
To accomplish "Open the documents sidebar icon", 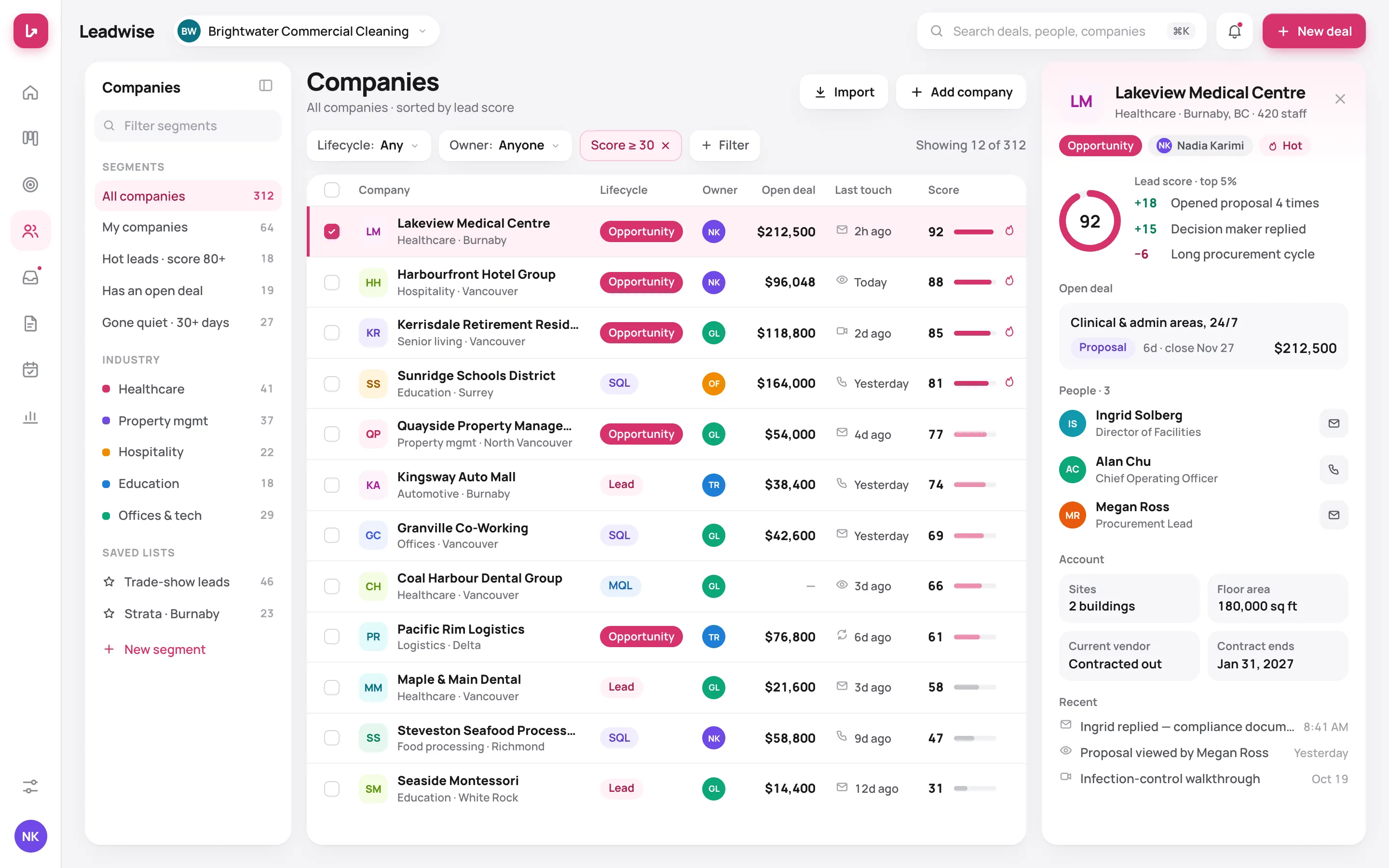I will pyautogui.click(x=30, y=324).
